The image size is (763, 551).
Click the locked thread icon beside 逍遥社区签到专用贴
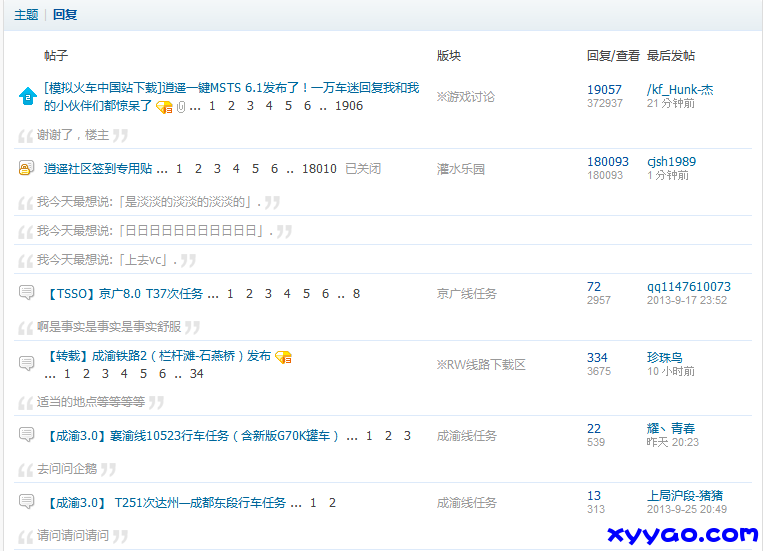click(26, 168)
